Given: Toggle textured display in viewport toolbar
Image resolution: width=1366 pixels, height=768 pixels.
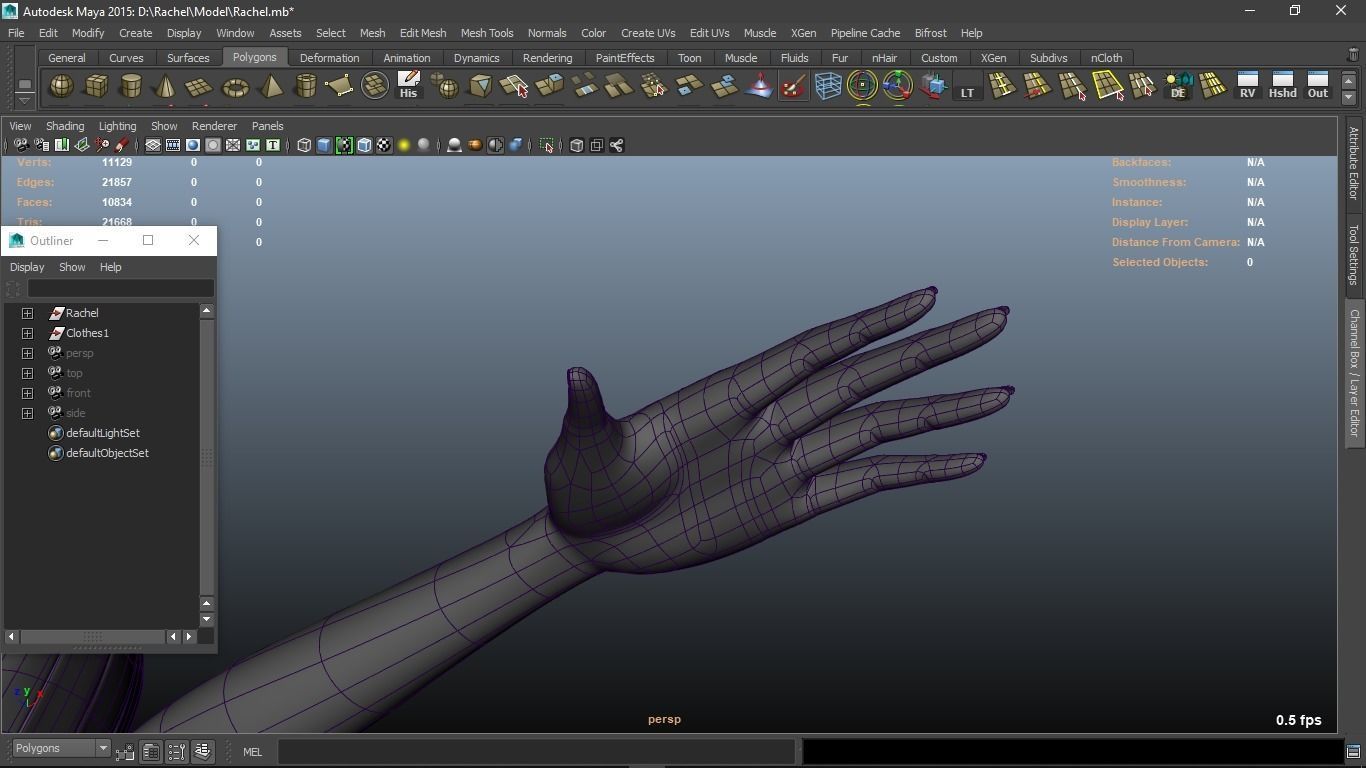Looking at the screenshot, I should 384,145.
